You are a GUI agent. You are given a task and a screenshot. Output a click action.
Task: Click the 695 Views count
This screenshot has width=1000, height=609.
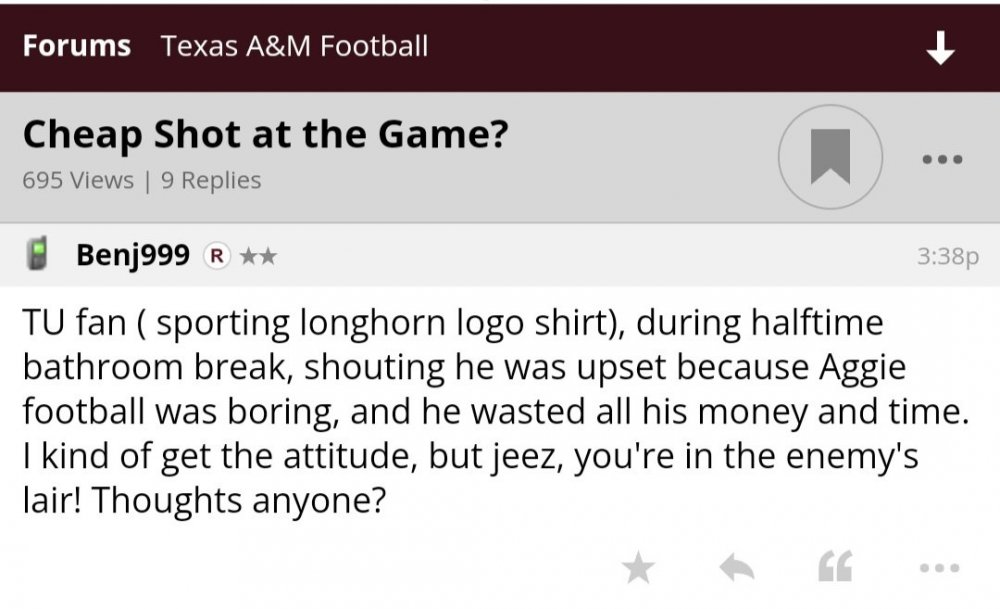77,181
